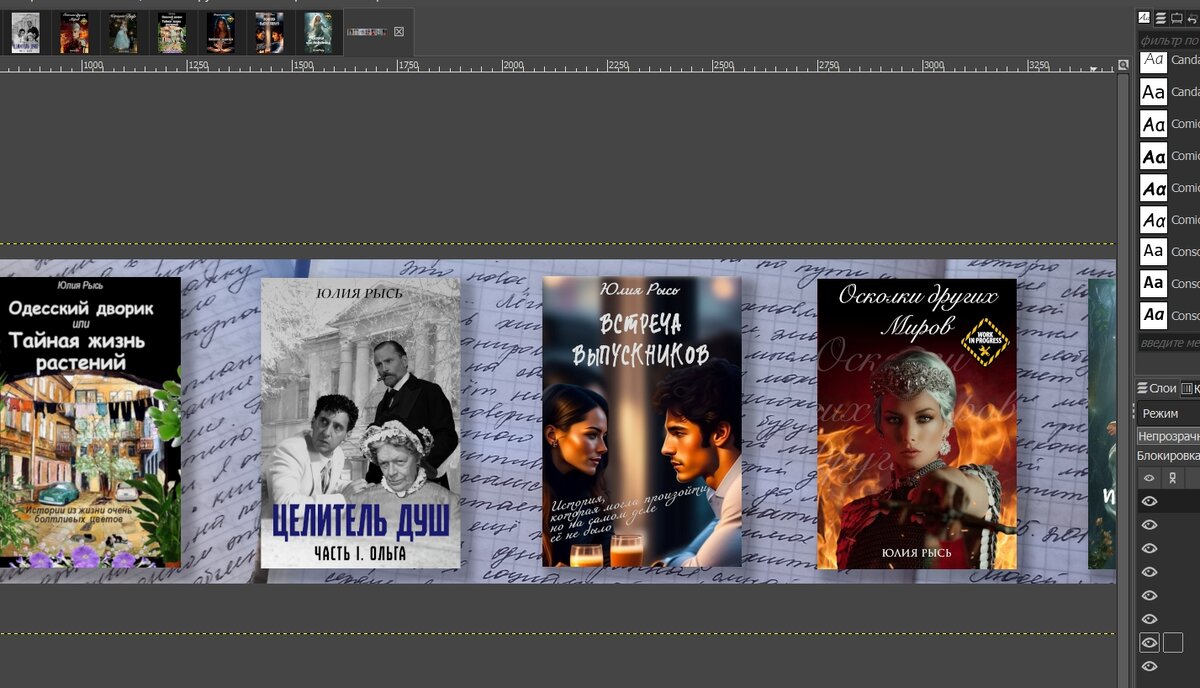Image resolution: width=1200 pixels, height=688 pixels.
Task: Hide the topmost layer via its eye icon
Action: (x=1149, y=501)
